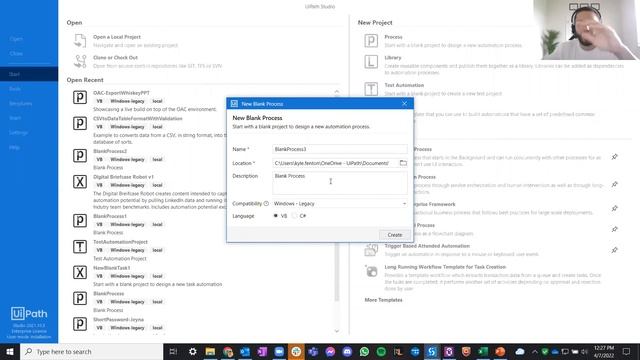Open Zoom from the taskbar
Viewport: 640px width, 360px height.
point(279,351)
